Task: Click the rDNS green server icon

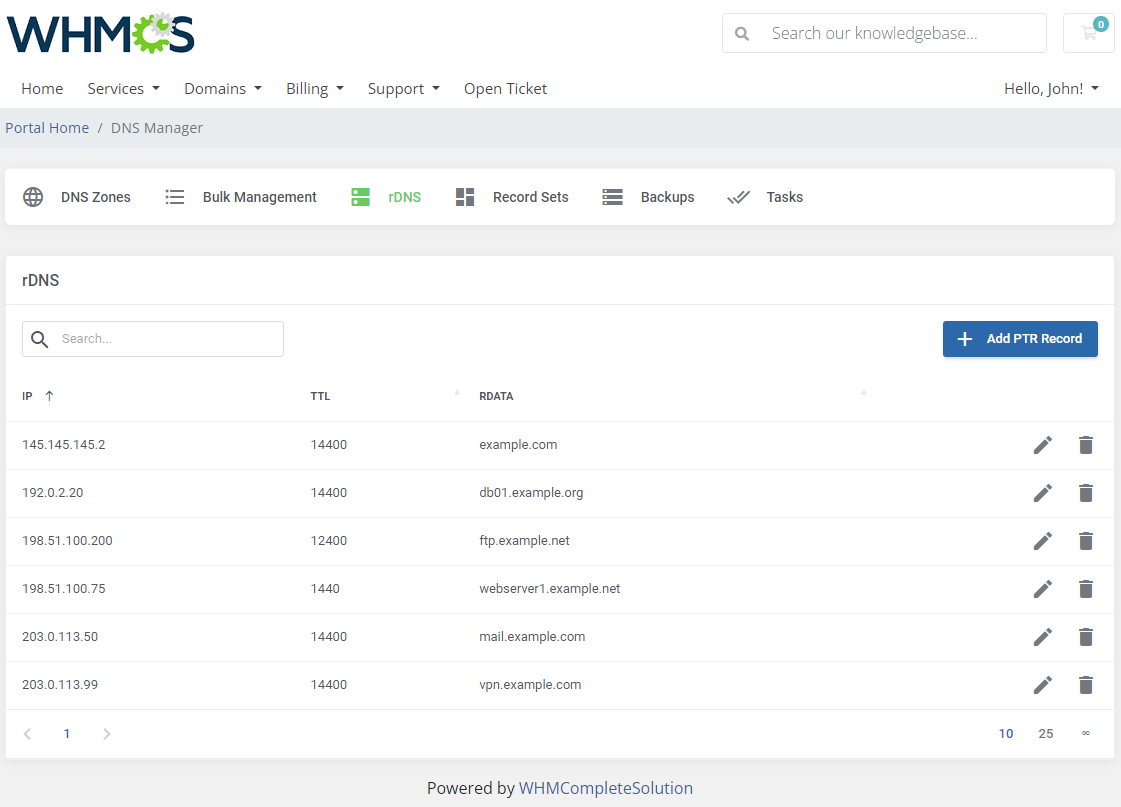Action: (x=360, y=197)
